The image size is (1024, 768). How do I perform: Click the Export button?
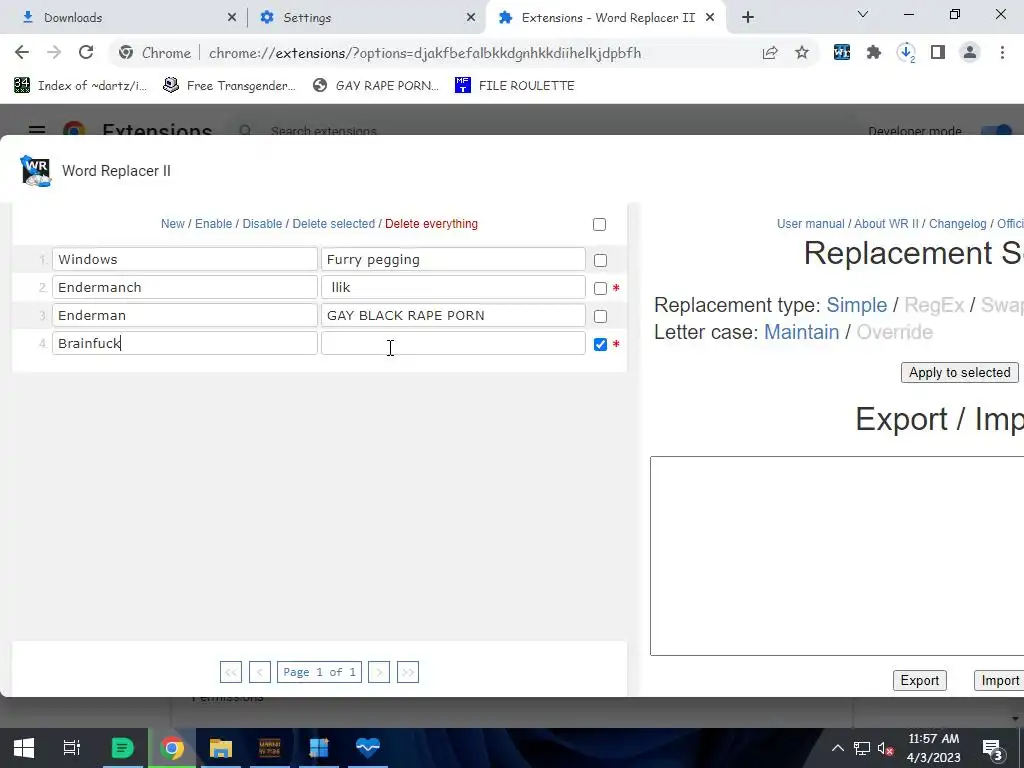coord(920,680)
